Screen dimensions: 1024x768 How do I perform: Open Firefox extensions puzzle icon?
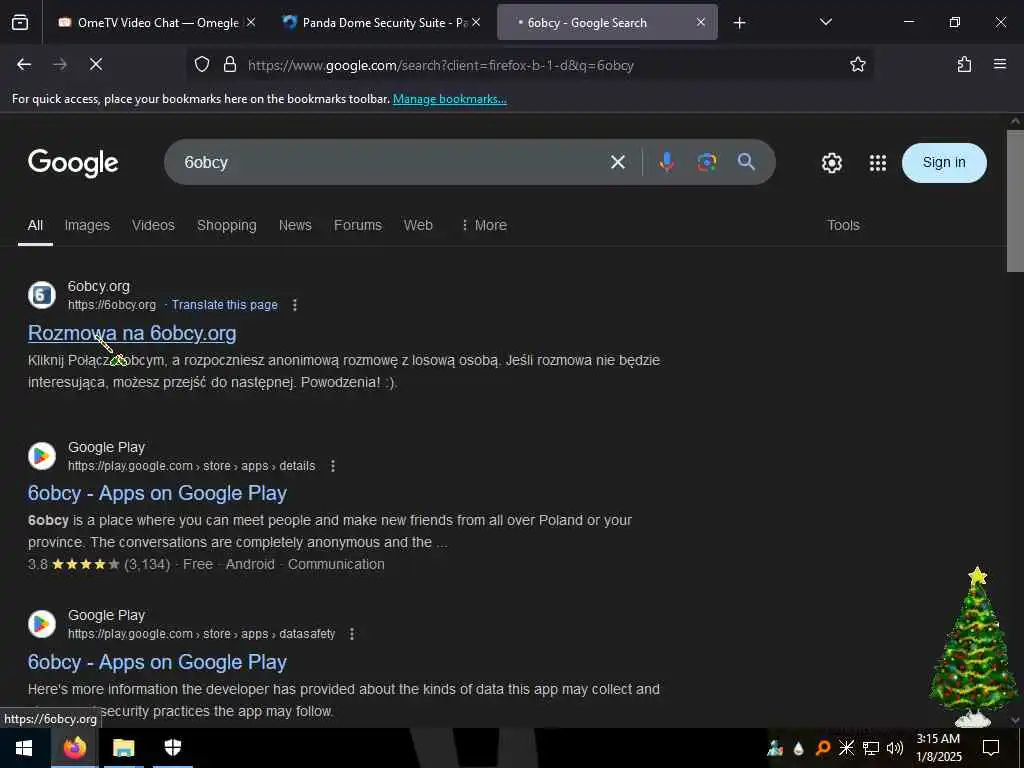[964, 64]
